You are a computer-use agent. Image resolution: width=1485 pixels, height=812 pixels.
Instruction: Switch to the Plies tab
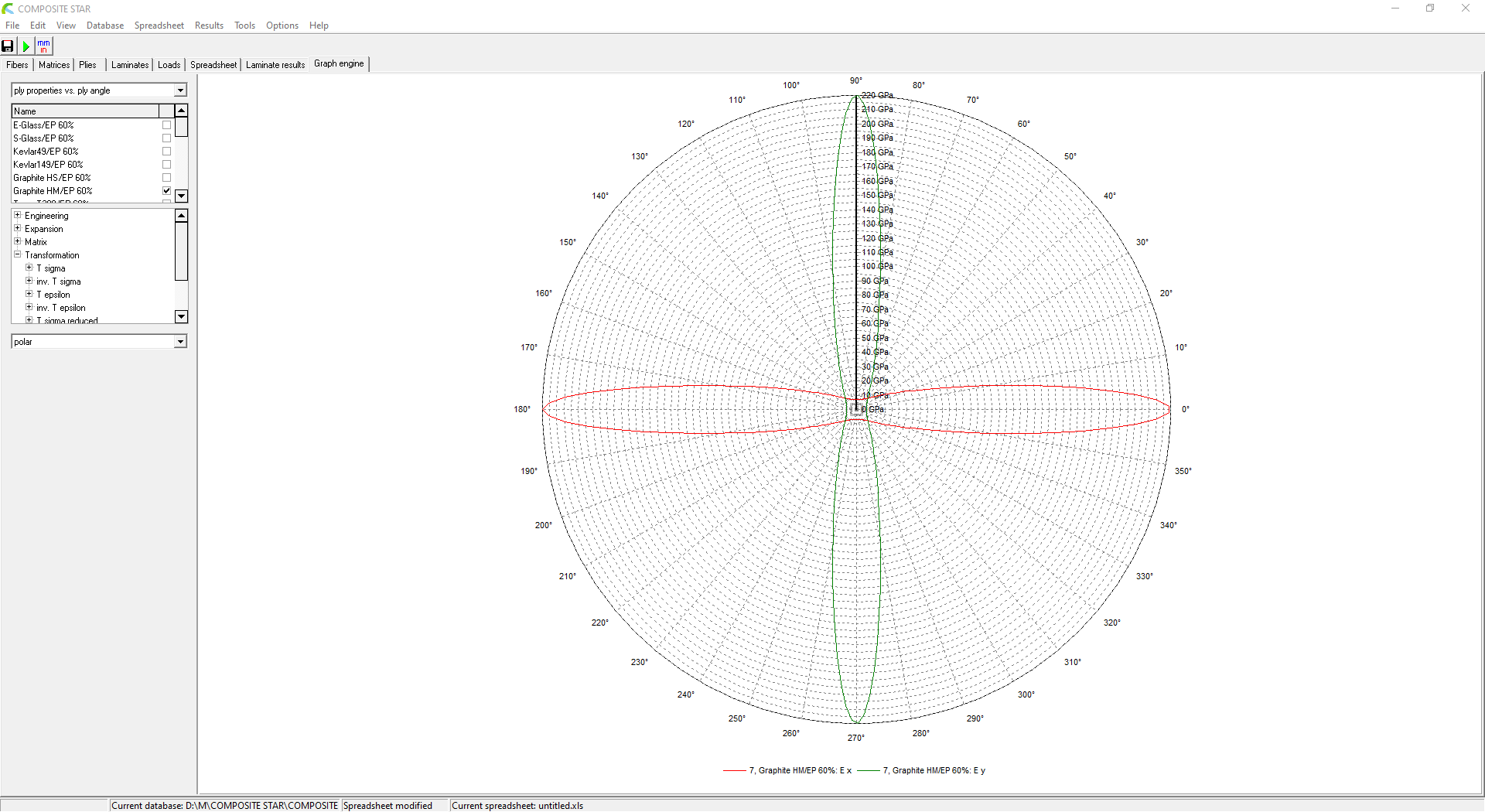pos(87,65)
